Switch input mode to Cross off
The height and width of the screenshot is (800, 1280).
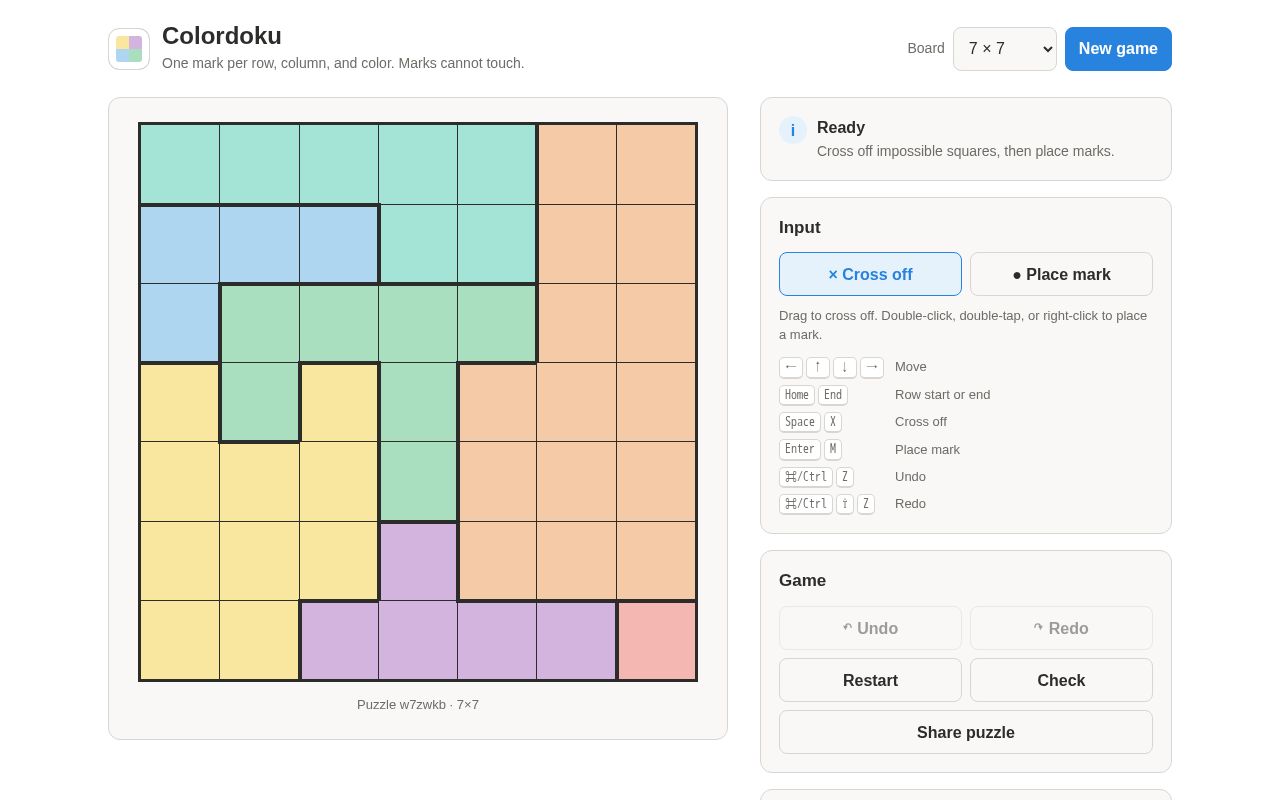pos(870,274)
